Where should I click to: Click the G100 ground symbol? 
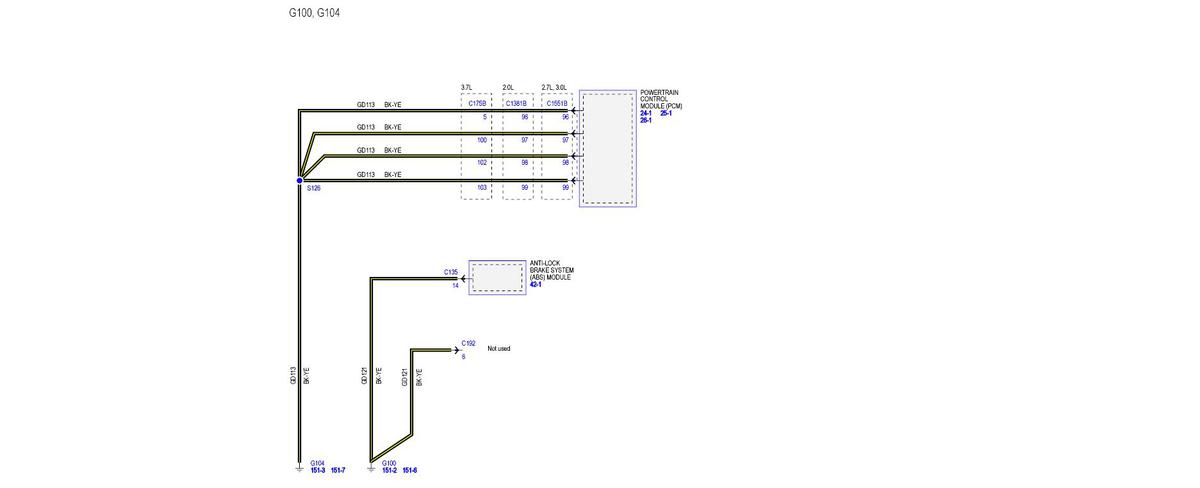click(x=370, y=468)
